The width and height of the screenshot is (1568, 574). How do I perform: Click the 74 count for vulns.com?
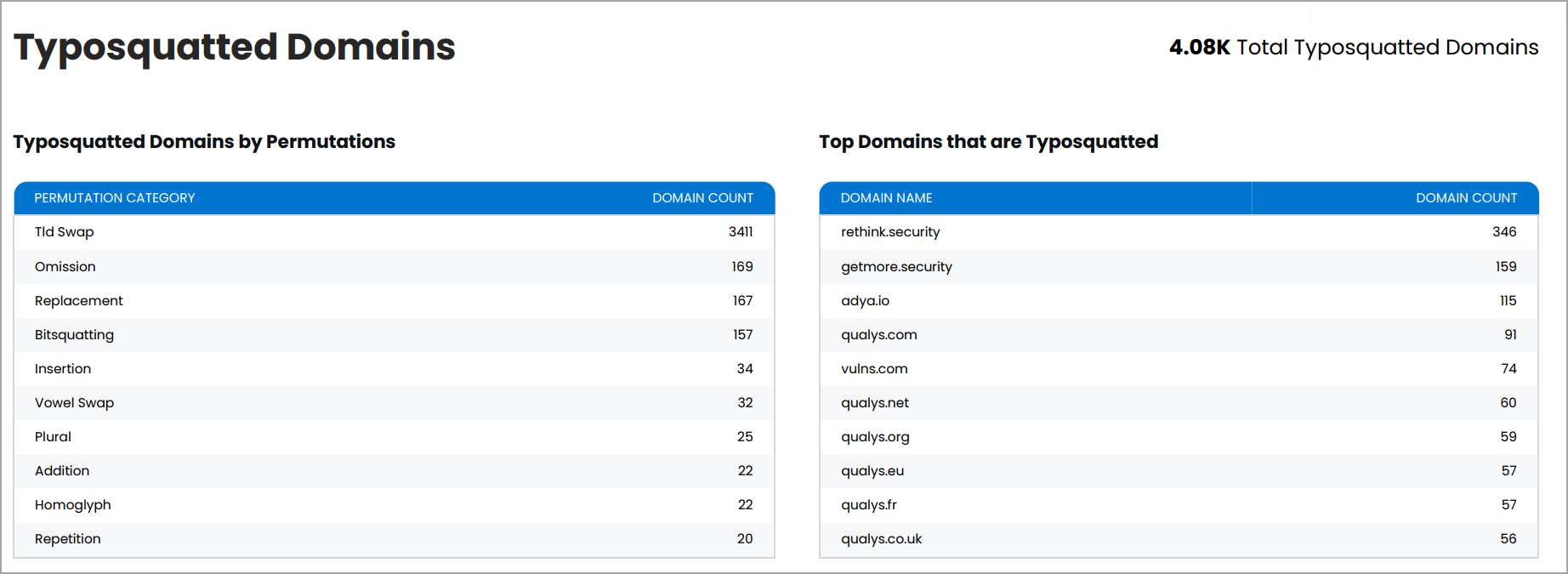[x=1508, y=369]
